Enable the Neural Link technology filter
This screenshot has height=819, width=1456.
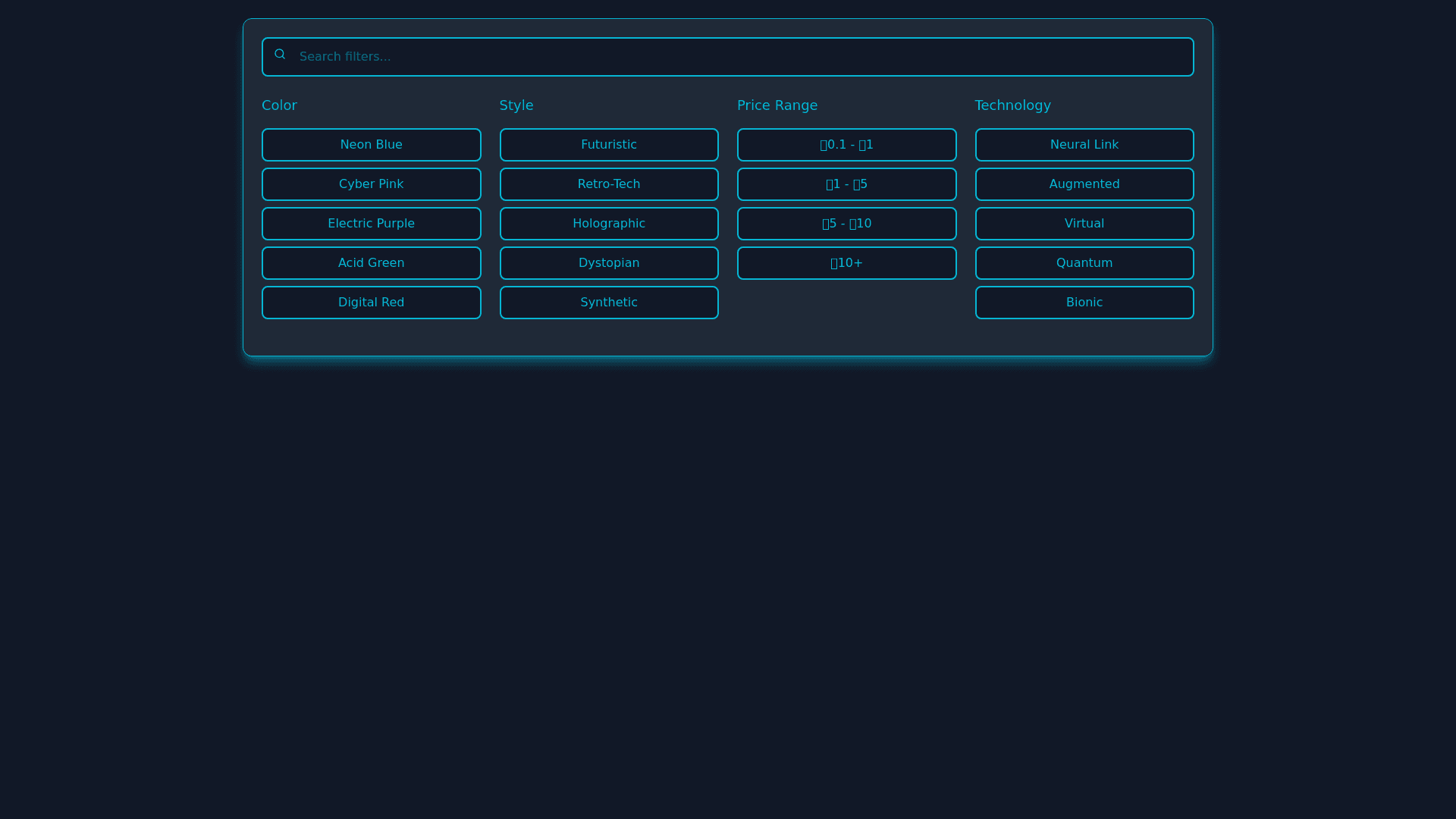coord(1084,145)
